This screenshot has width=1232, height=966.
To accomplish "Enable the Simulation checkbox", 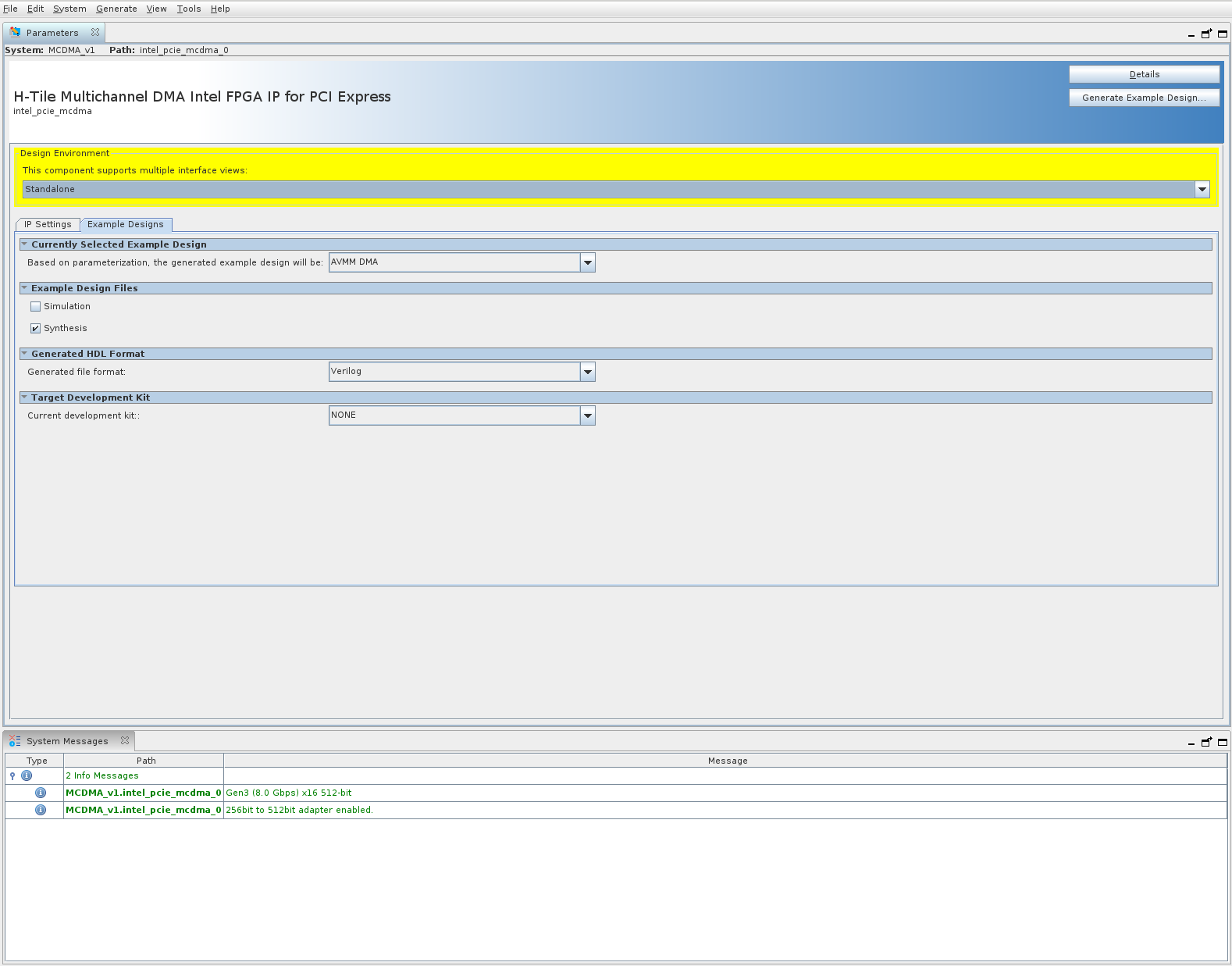I will [x=35, y=307].
